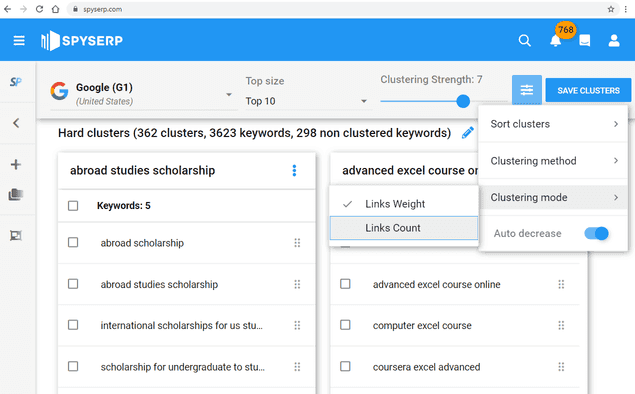
Task: Click drag handle for computer excel course row
Action: click(561, 325)
